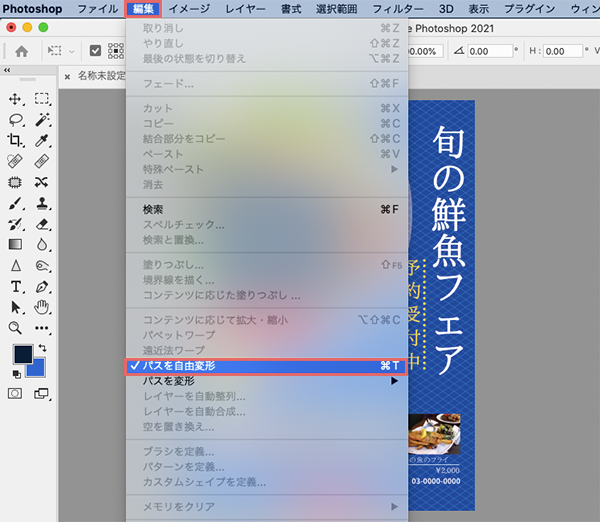
Task: Go to the Home screen
Action: tap(22, 51)
